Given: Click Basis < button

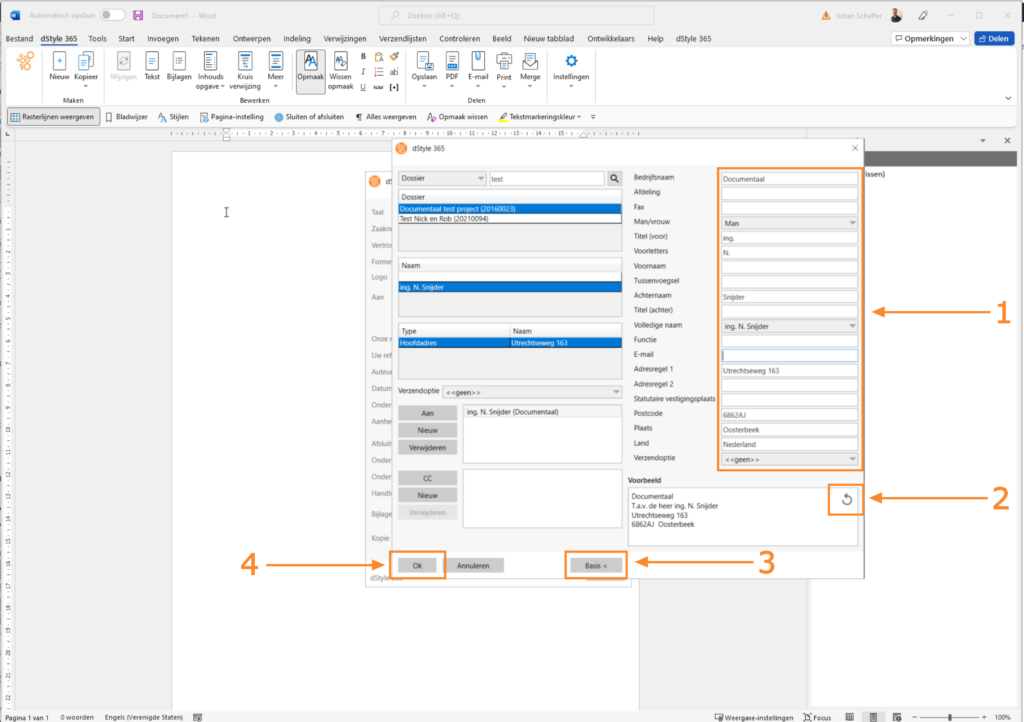Looking at the screenshot, I should 596,565.
